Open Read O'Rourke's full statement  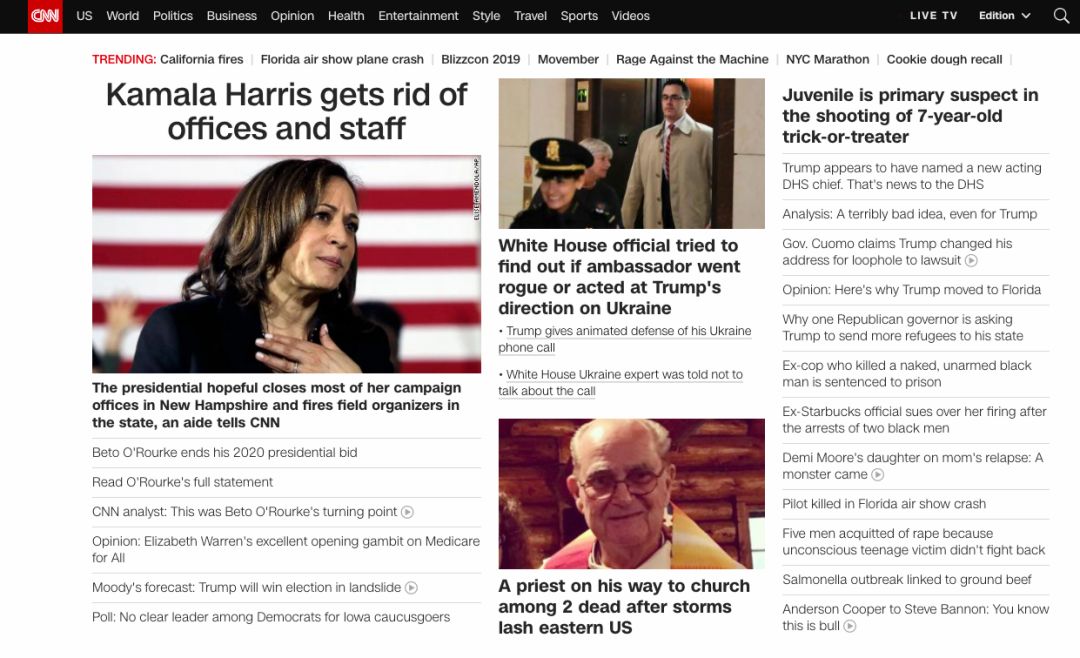pyautogui.click(x=183, y=482)
